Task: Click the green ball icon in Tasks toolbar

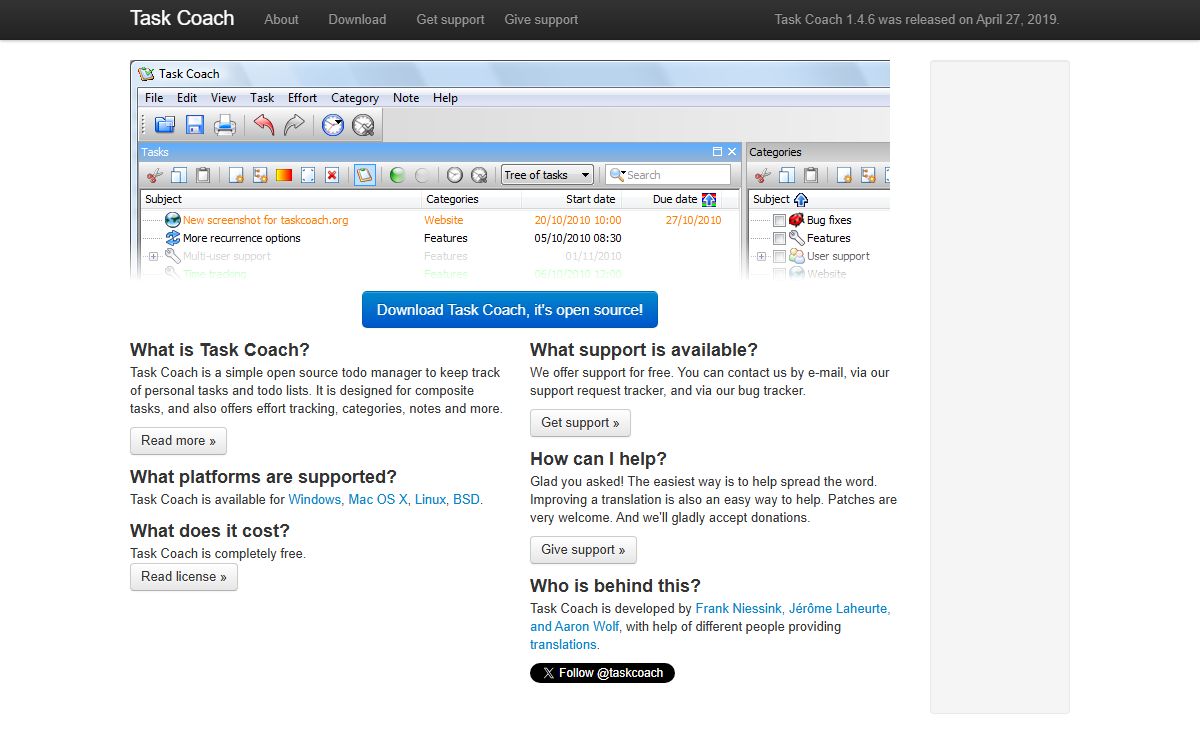Action: (x=397, y=175)
